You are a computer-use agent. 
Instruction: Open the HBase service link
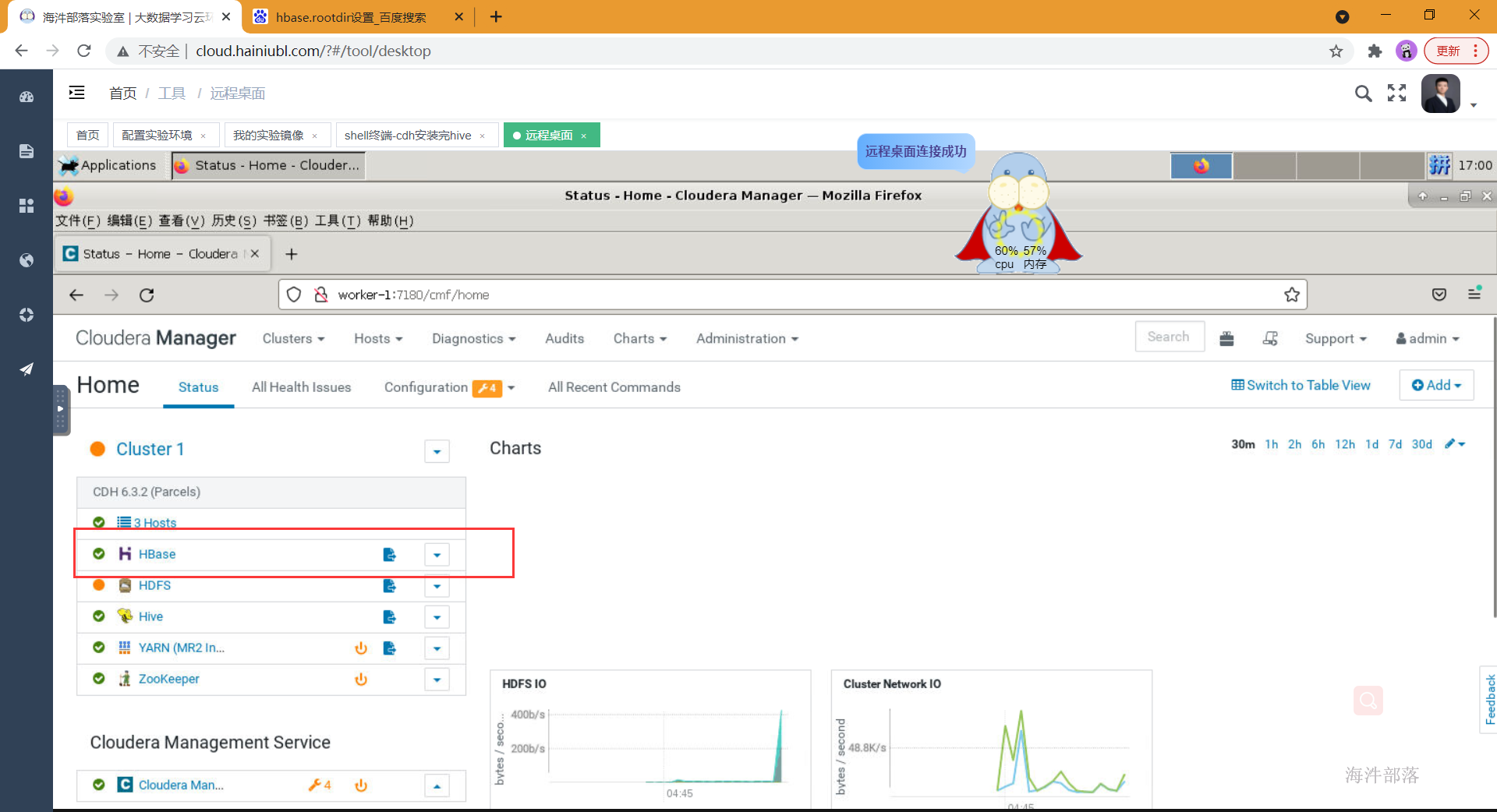coord(157,554)
